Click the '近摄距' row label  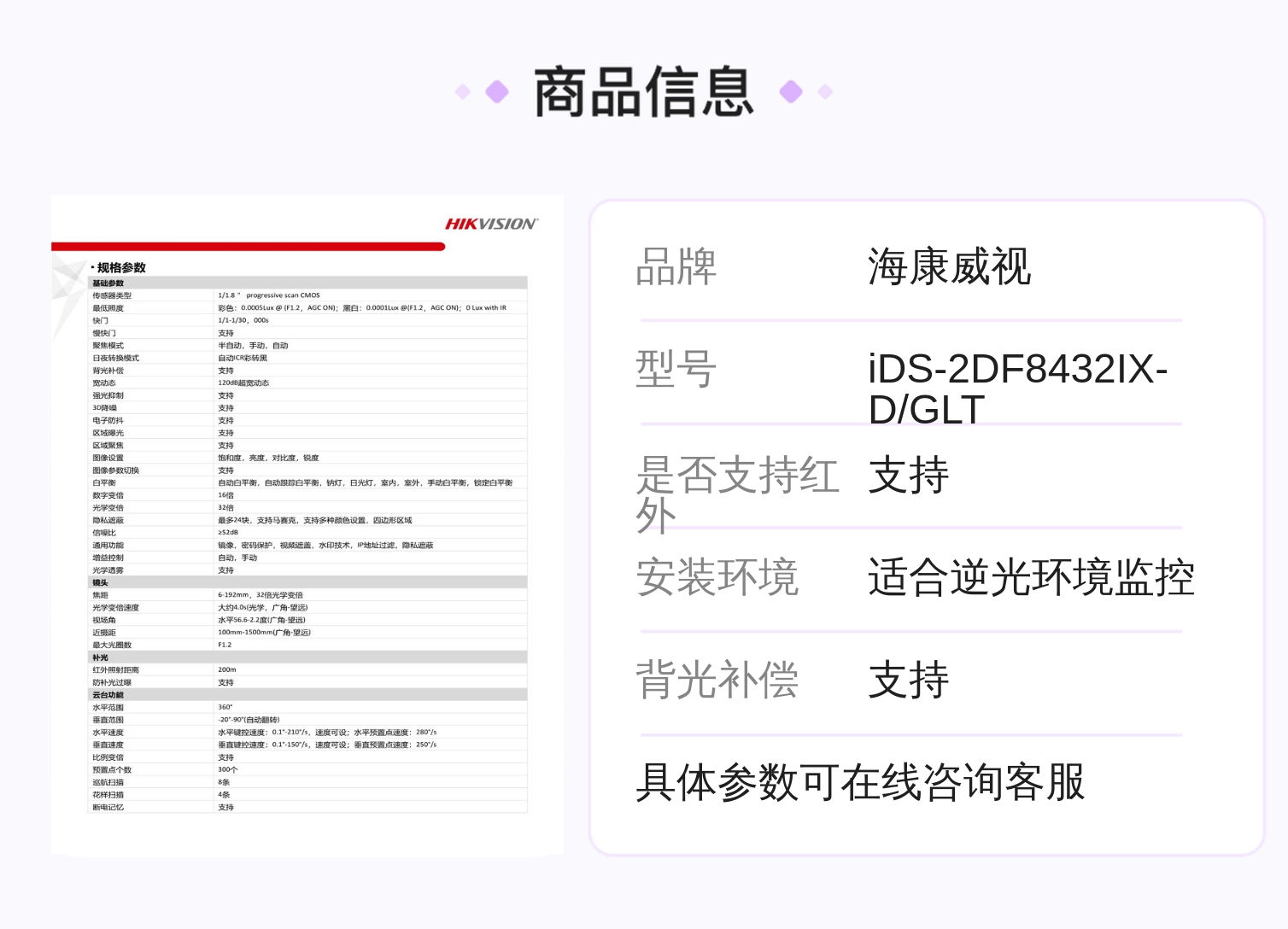(x=104, y=633)
